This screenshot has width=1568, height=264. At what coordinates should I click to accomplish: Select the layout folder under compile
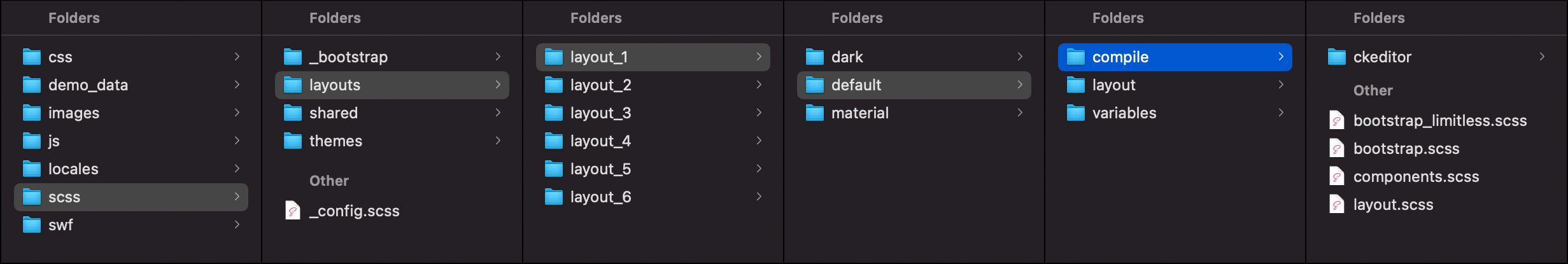(x=1175, y=85)
